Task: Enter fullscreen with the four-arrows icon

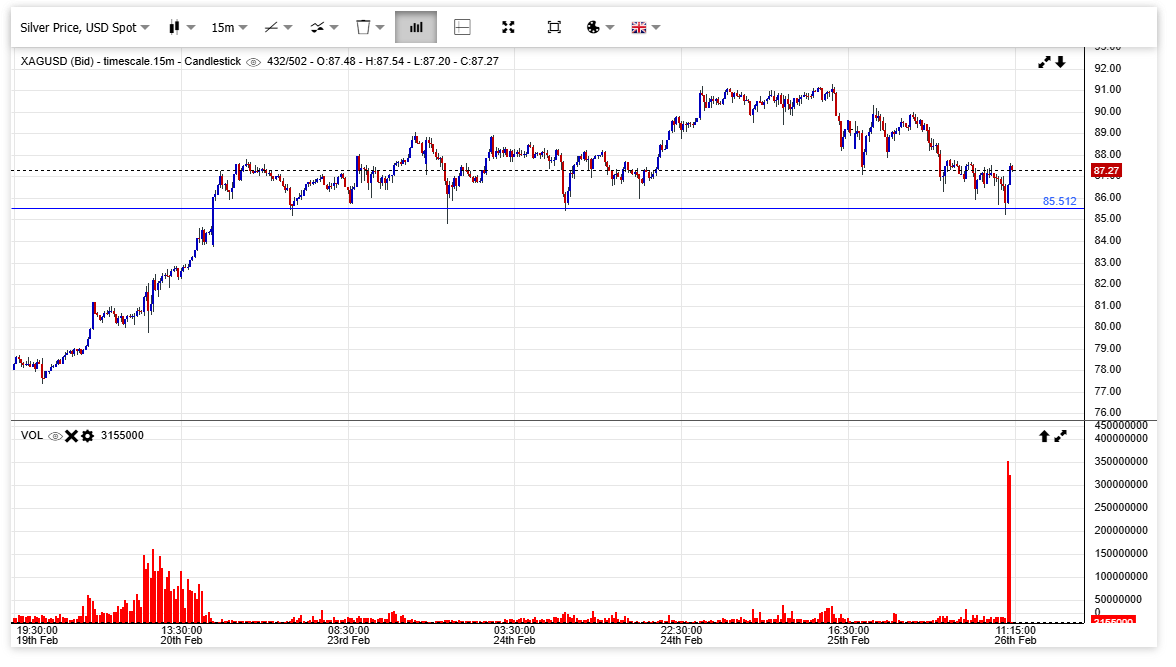Action: click(x=508, y=28)
